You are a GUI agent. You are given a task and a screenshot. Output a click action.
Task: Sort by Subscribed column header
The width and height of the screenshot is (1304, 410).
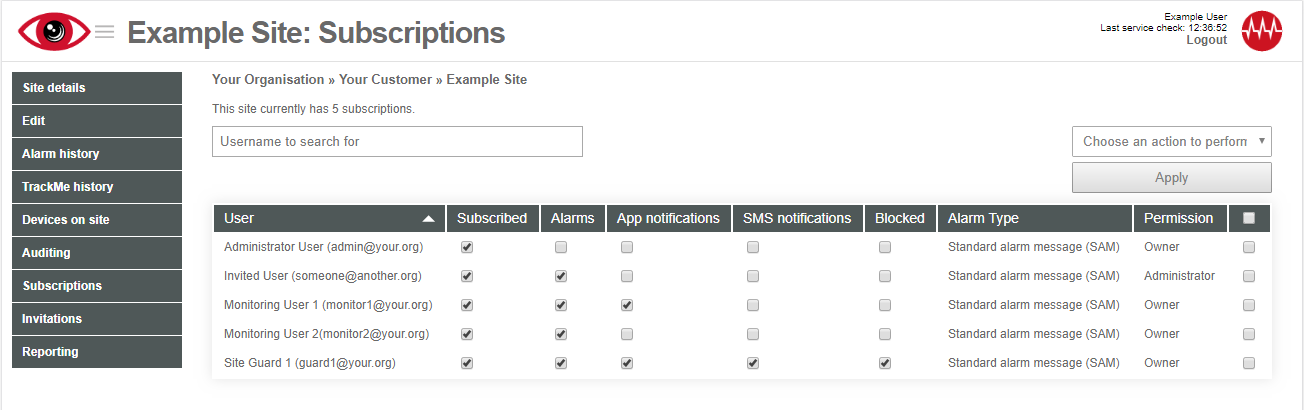pyautogui.click(x=492, y=218)
